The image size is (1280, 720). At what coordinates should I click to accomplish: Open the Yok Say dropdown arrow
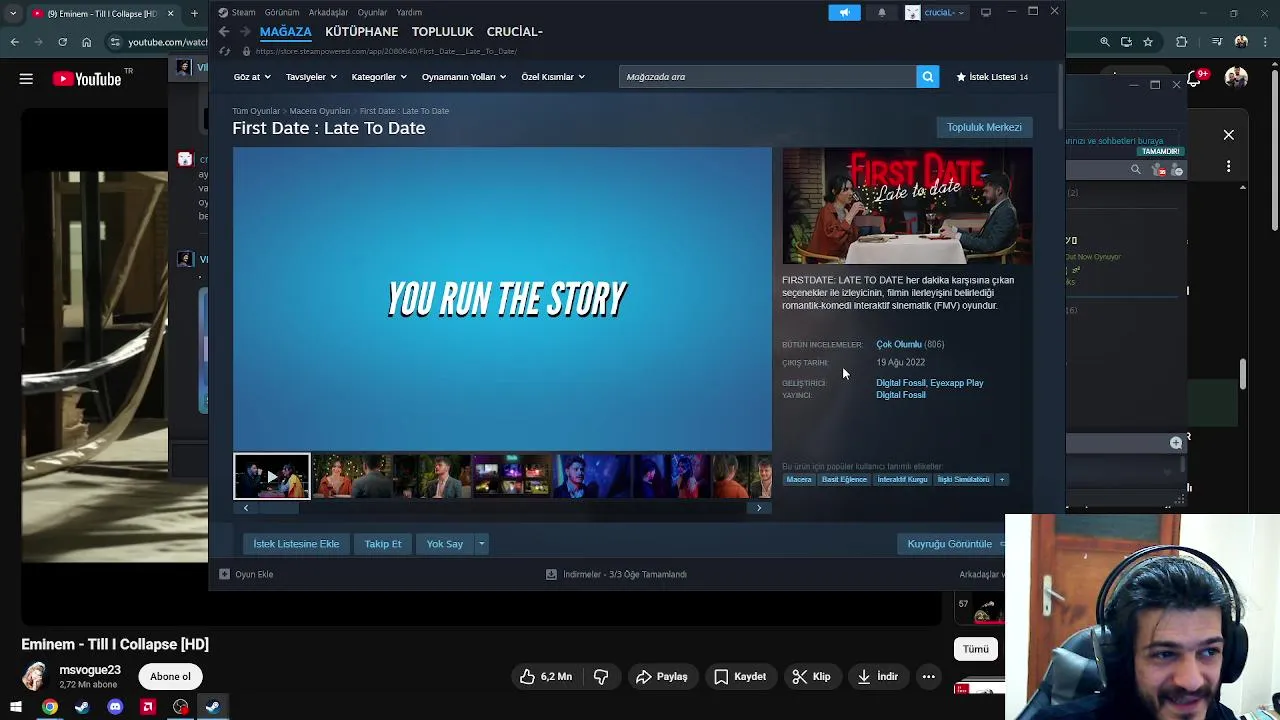pyautogui.click(x=481, y=544)
